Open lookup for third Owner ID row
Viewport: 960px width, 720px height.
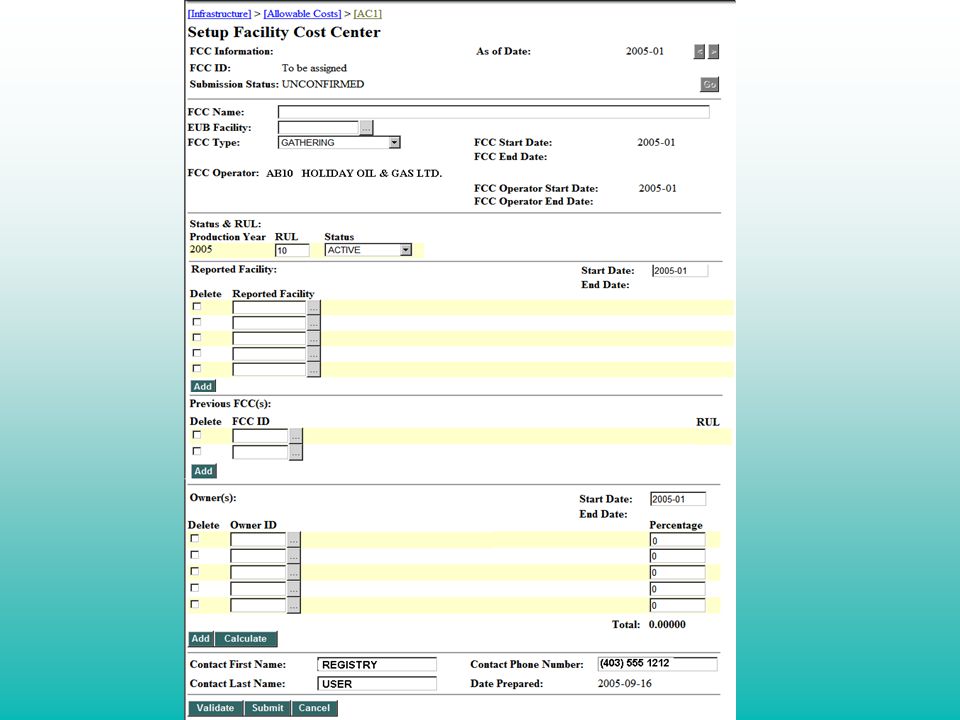tap(294, 572)
